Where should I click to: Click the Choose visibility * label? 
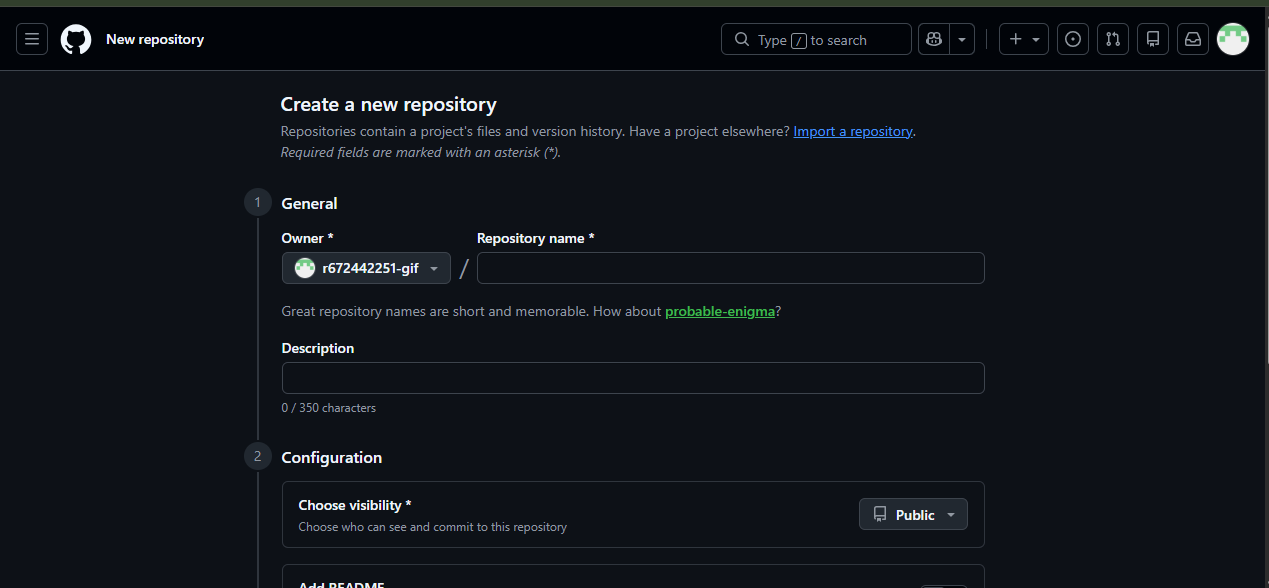click(x=355, y=505)
